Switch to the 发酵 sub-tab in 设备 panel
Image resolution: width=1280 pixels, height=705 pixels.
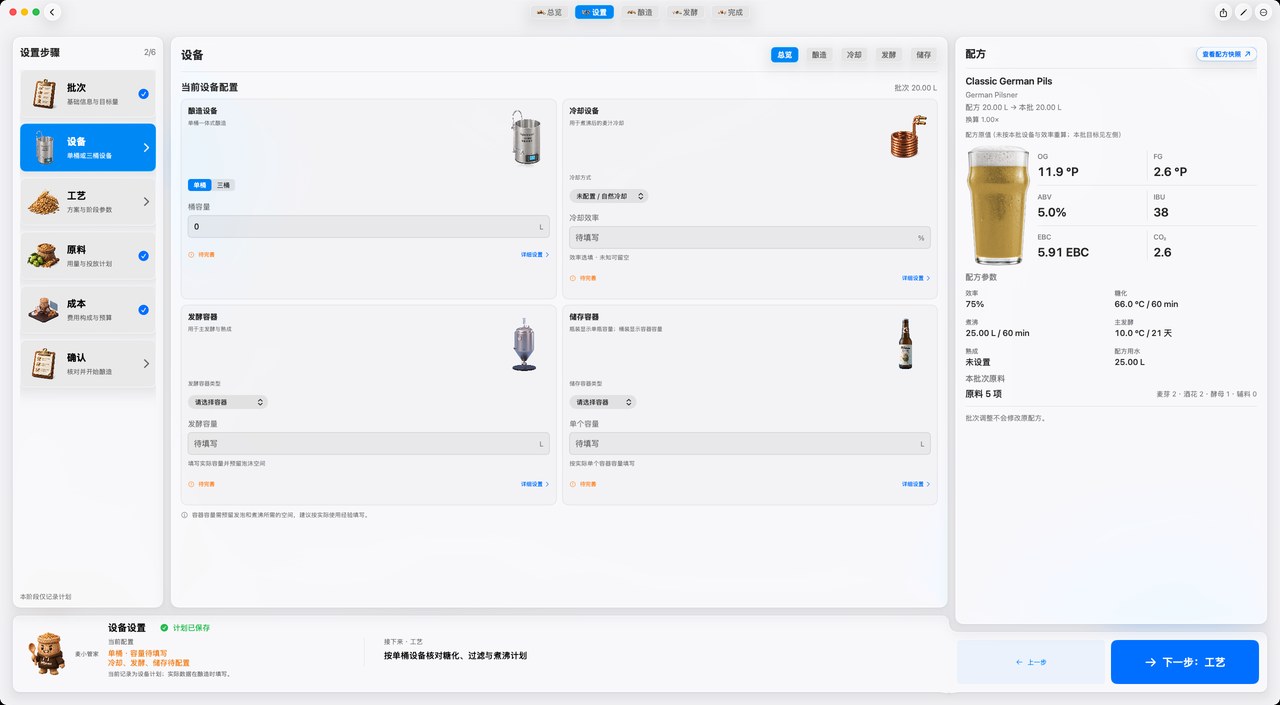click(888, 55)
